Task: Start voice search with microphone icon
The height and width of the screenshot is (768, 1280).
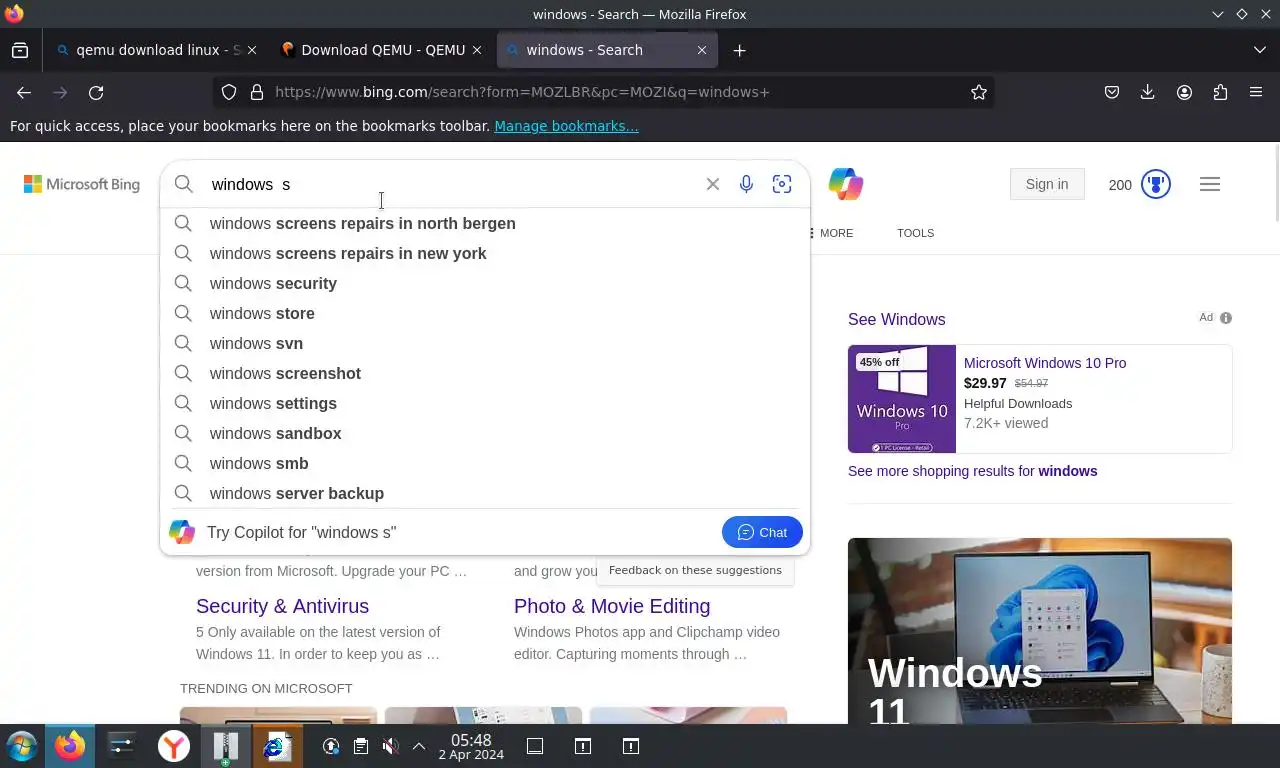Action: (746, 184)
